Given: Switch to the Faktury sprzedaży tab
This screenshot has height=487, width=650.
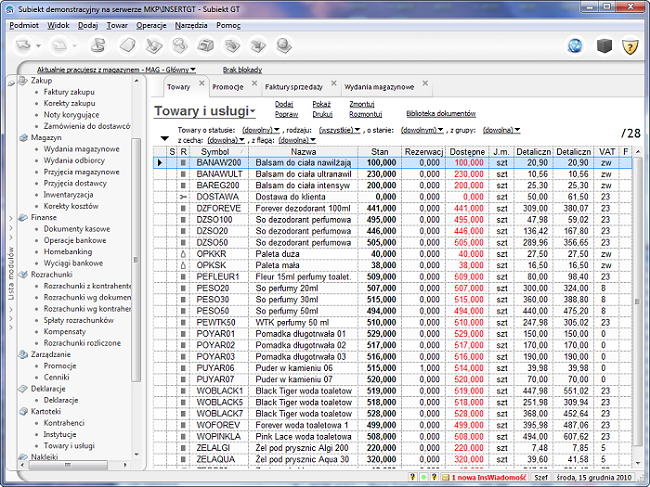Looking at the screenshot, I should point(293,88).
